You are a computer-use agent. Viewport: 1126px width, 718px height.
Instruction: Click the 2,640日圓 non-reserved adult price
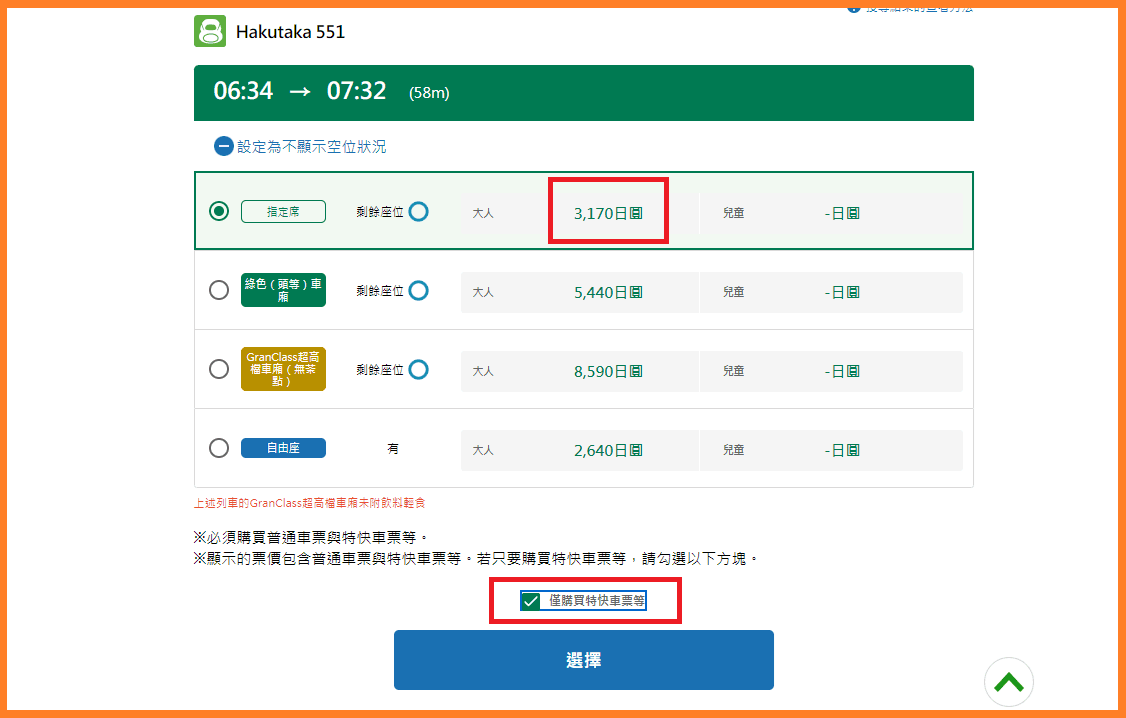[607, 450]
